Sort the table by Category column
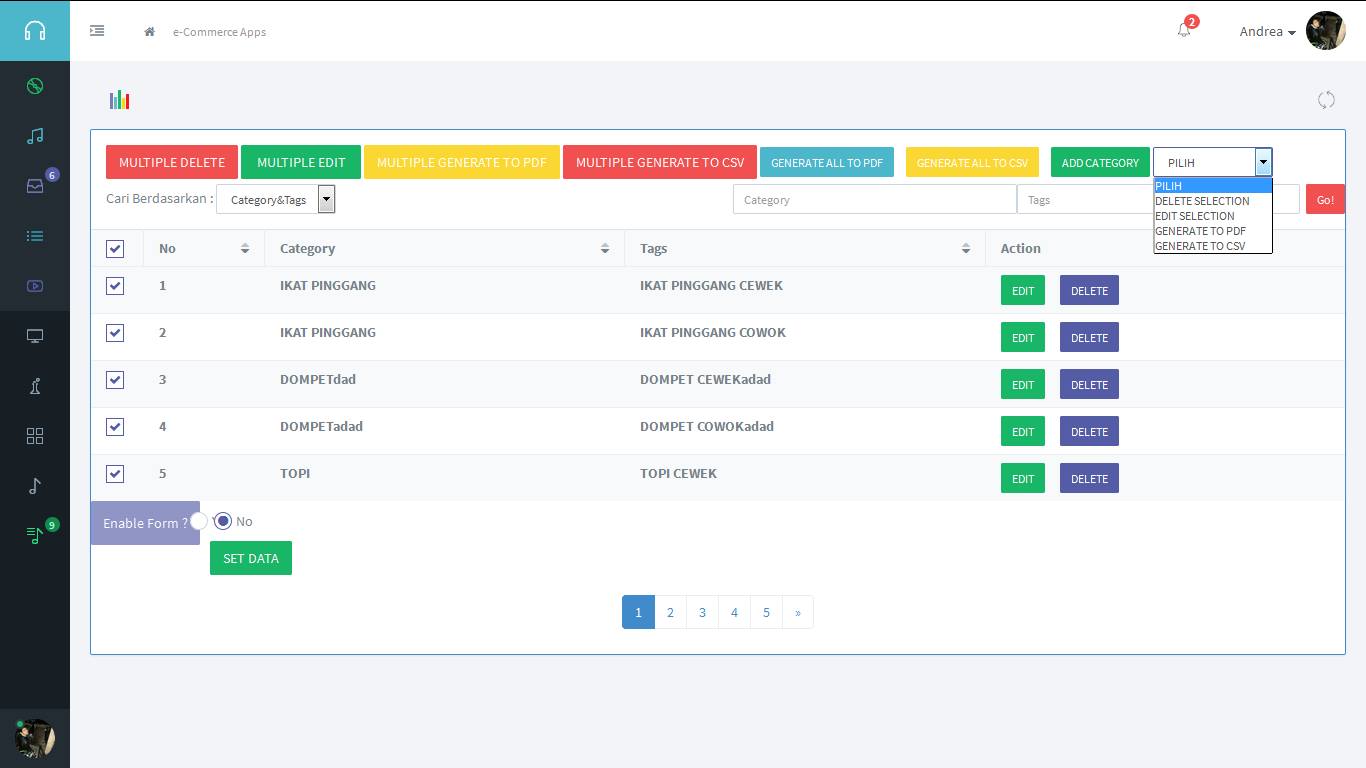 coord(604,249)
